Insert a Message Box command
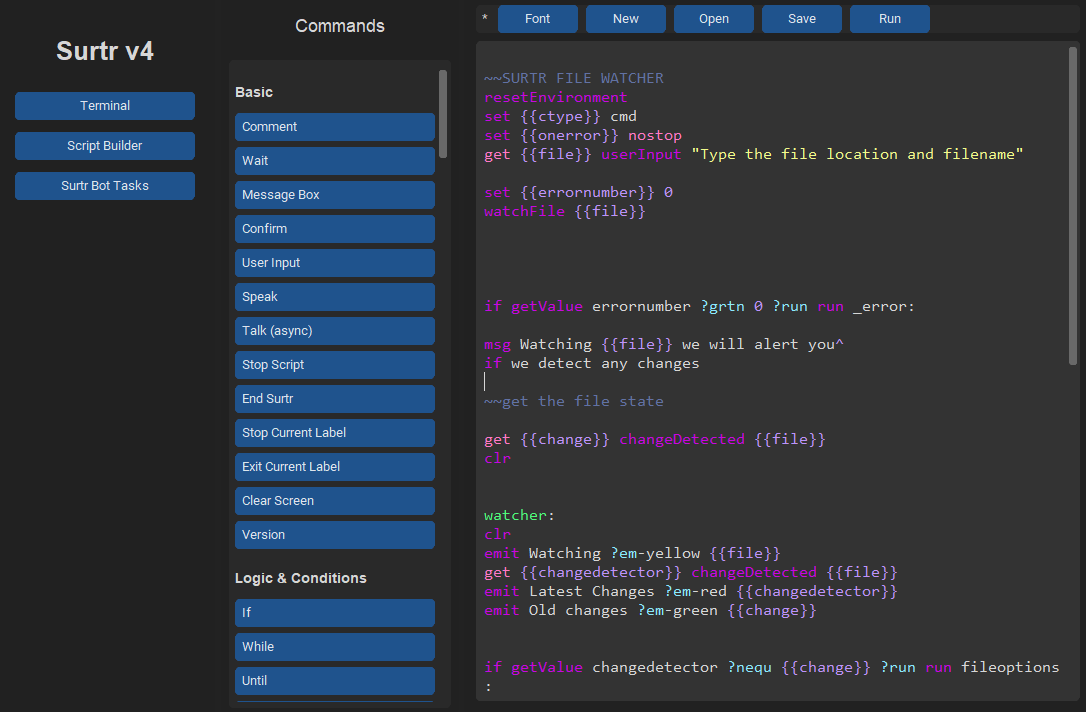This screenshot has width=1086, height=712. (x=334, y=195)
